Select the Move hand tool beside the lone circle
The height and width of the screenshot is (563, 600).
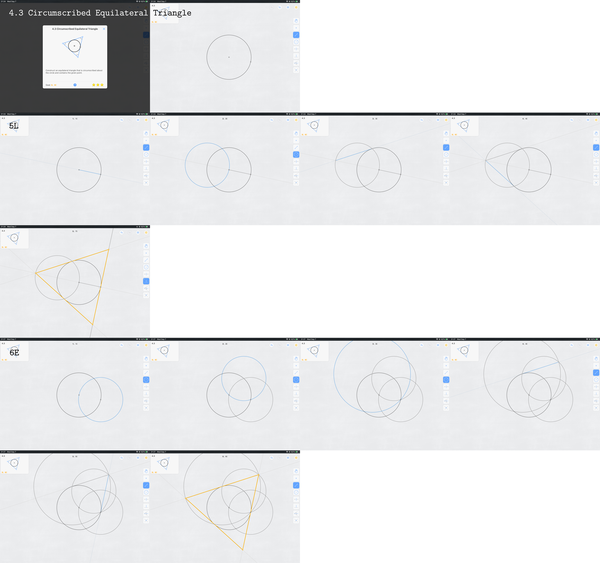tap(296, 21)
